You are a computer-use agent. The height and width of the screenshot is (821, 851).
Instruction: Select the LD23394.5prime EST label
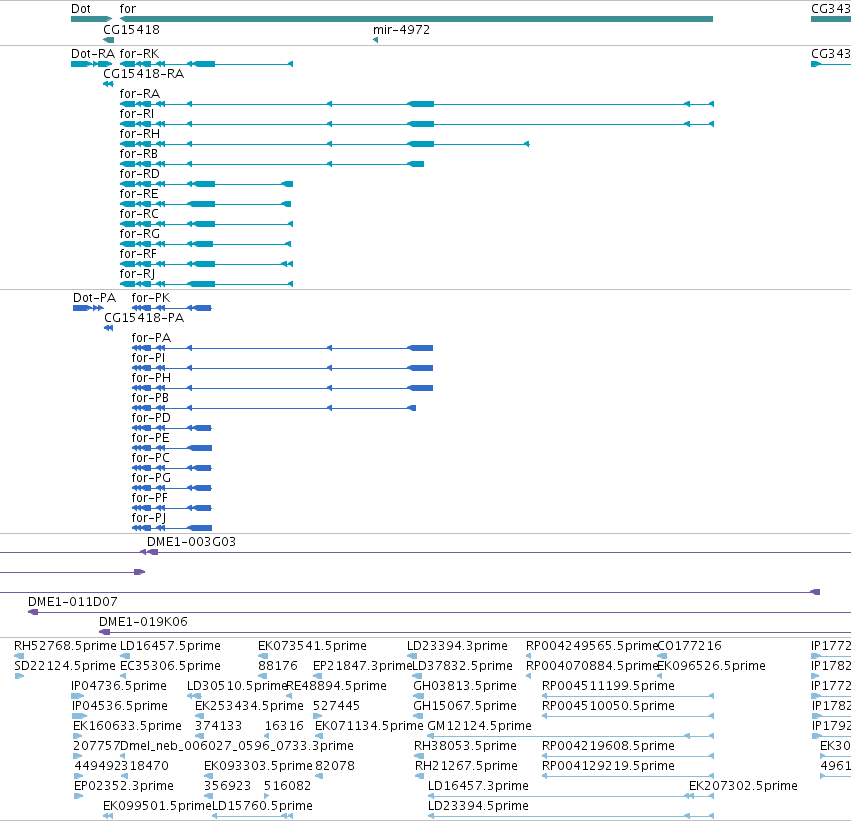coord(478,806)
